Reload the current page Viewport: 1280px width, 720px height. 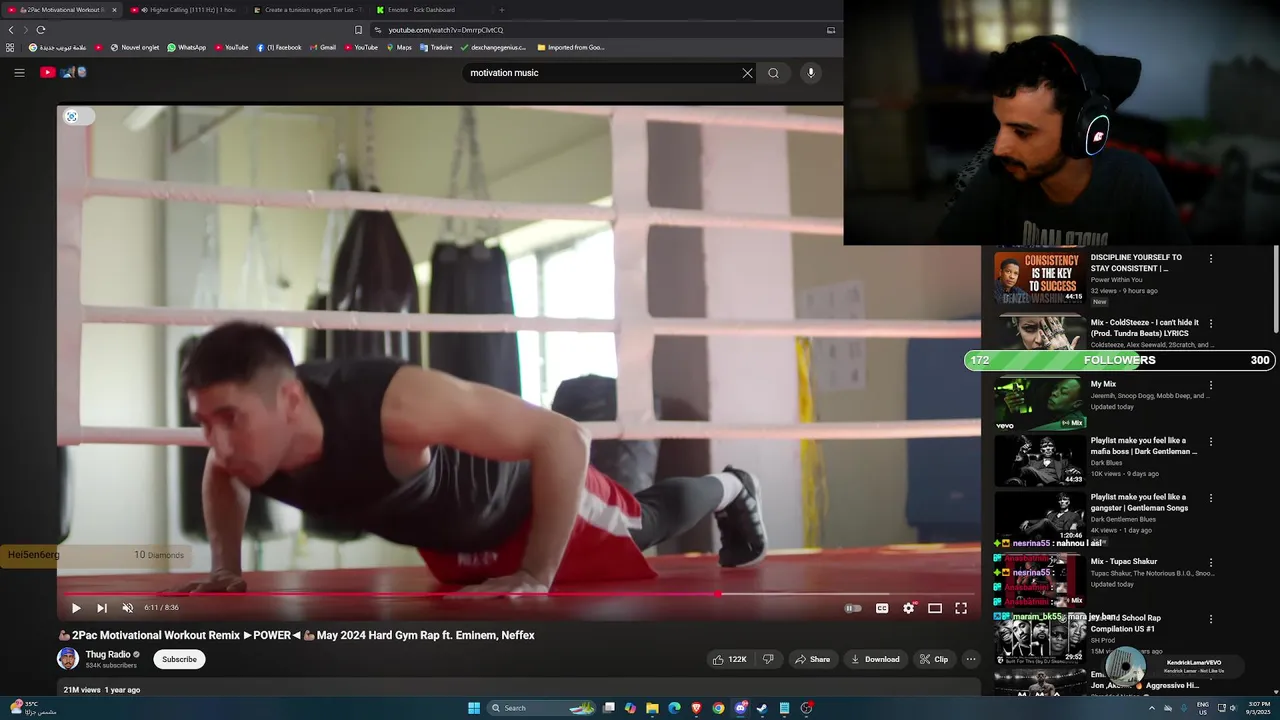click(41, 30)
